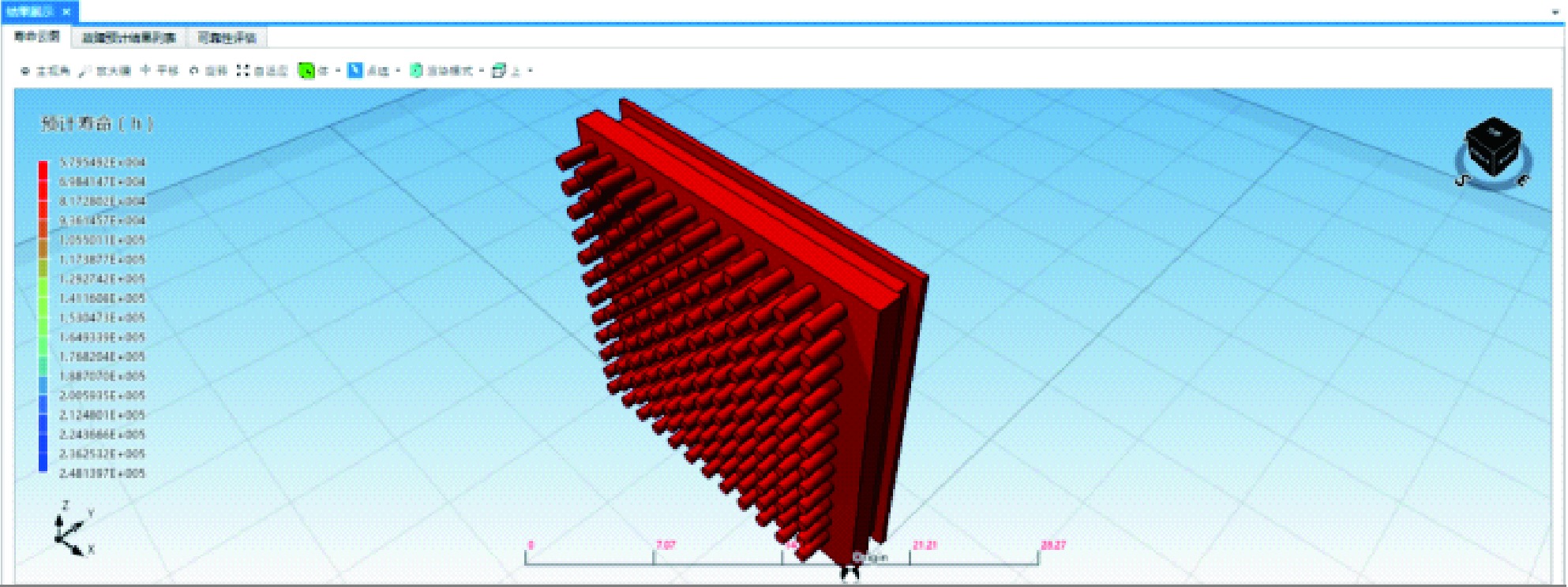The height and width of the screenshot is (587, 1568).
Task: Click the red swatch atop the legend
Action: (43, 169)
